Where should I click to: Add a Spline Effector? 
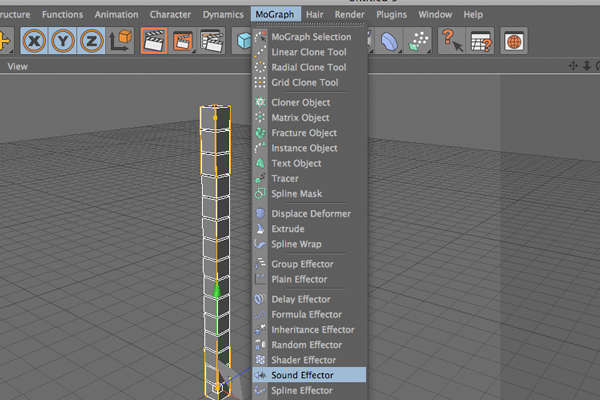(x=310, y=390)
